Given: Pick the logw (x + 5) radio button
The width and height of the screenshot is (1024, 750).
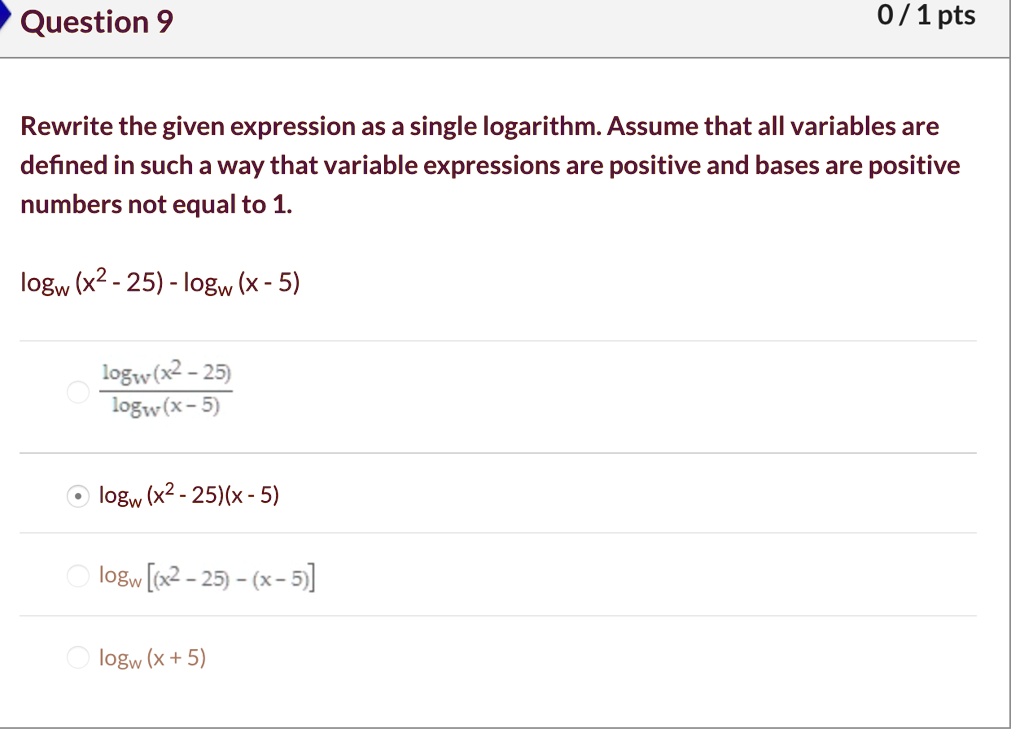Looking at the screenshot, I should tap(78, 657).
